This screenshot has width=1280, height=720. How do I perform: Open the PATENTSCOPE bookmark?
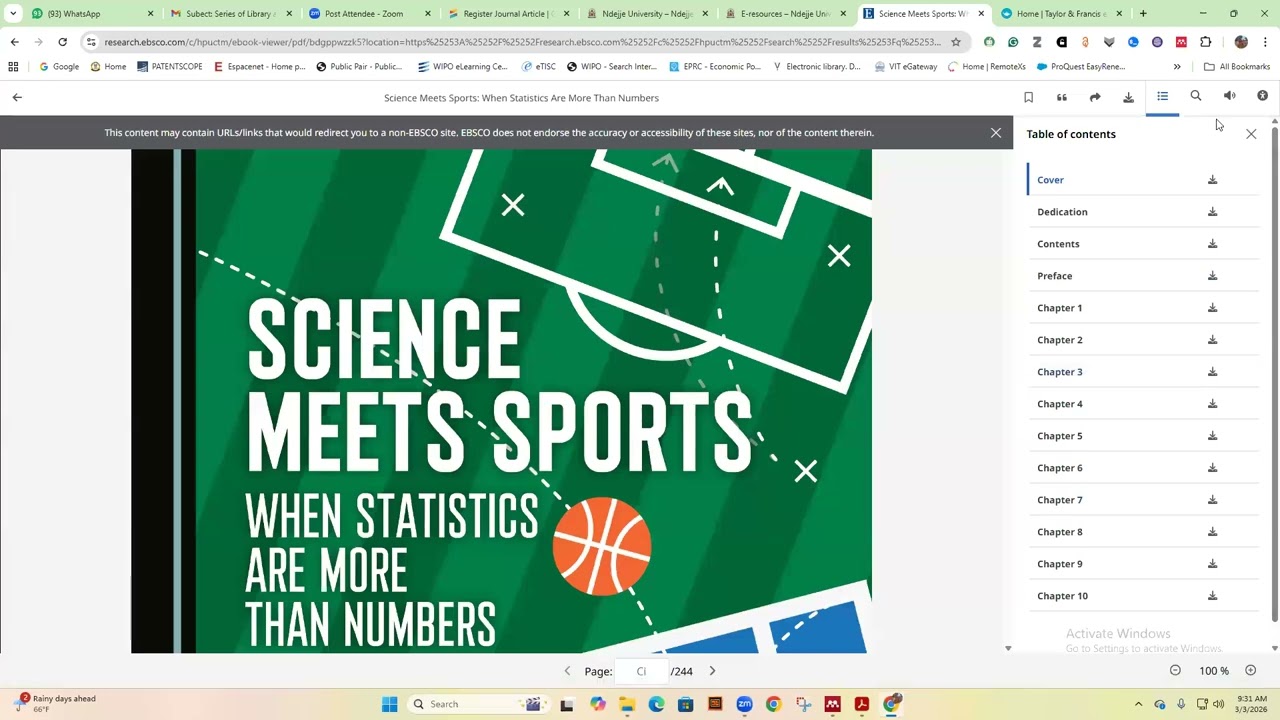pos(169,67)
